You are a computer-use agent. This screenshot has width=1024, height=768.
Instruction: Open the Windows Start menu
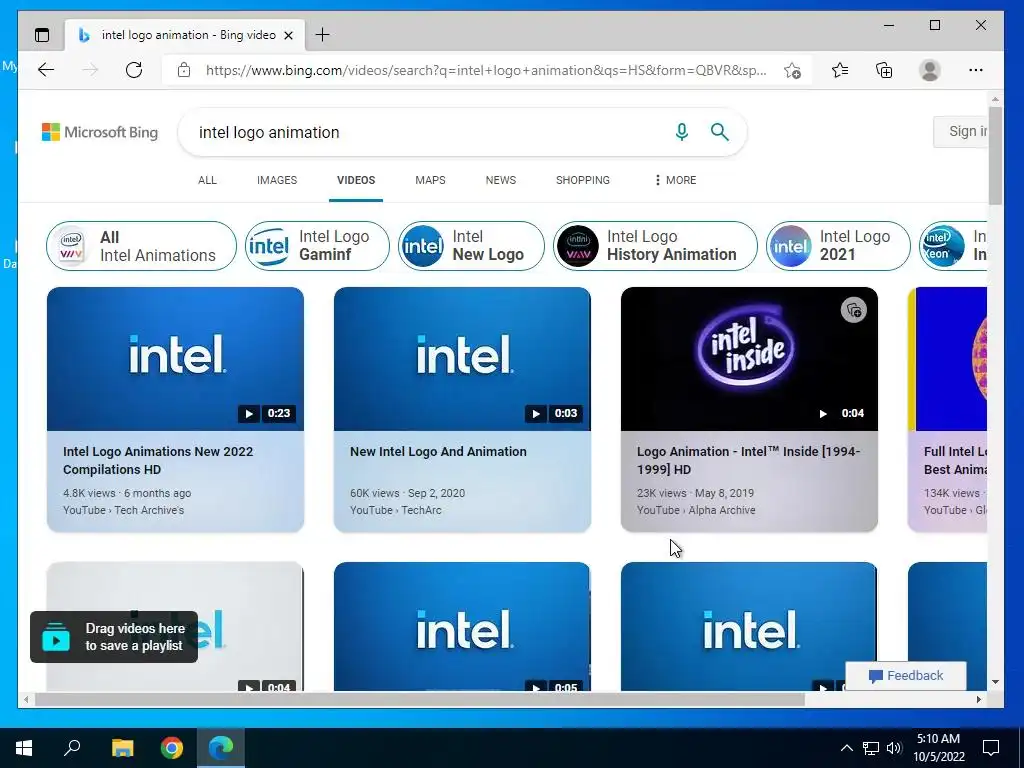pyautogui.click(x=24, y=748)
